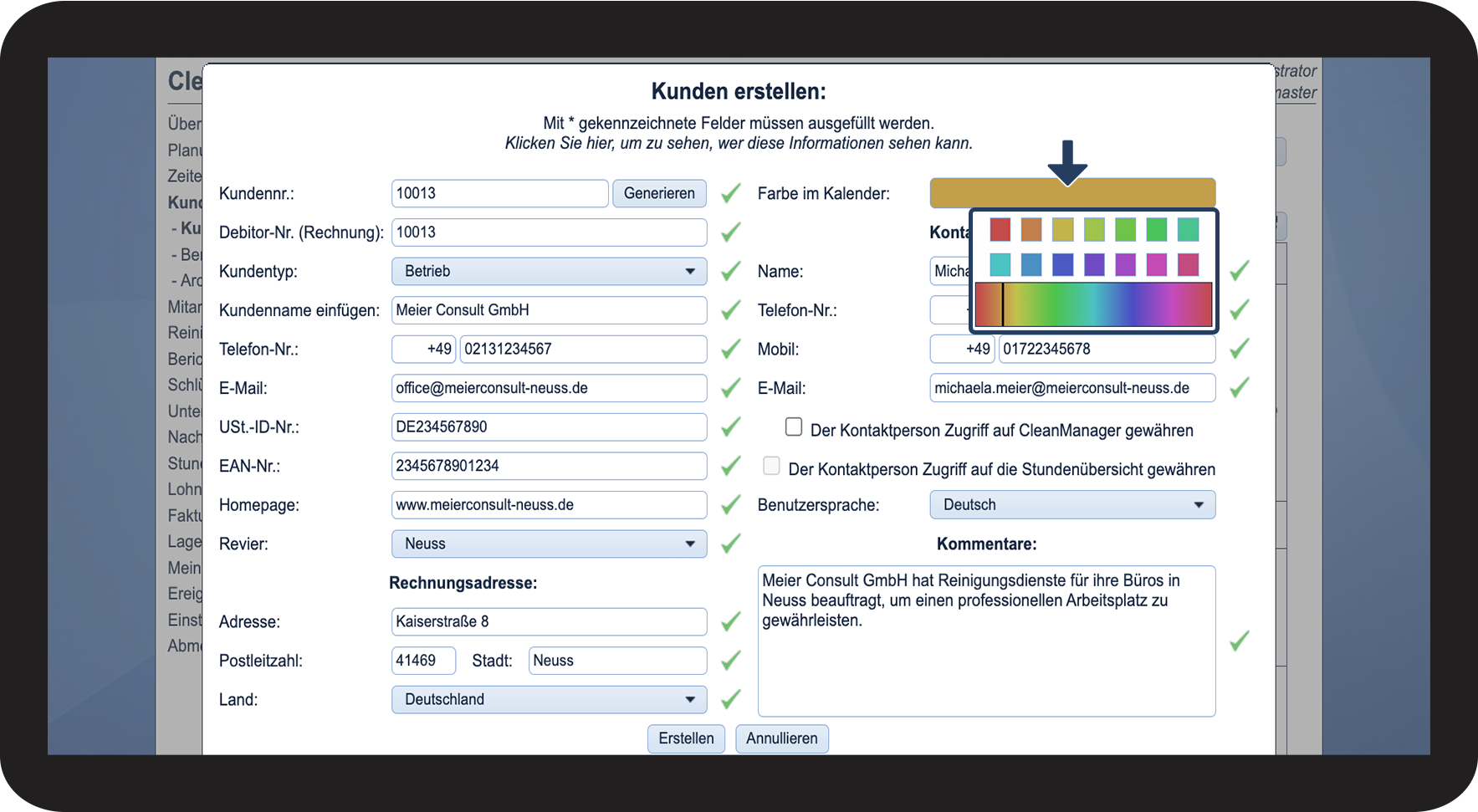This screenshot has width=1478, height=812.
Task: Click the Generieren button
Action: click(659, 193)
